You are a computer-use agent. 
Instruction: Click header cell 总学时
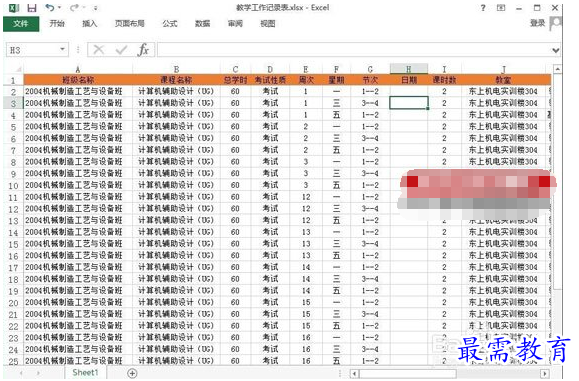coord(236,80)
